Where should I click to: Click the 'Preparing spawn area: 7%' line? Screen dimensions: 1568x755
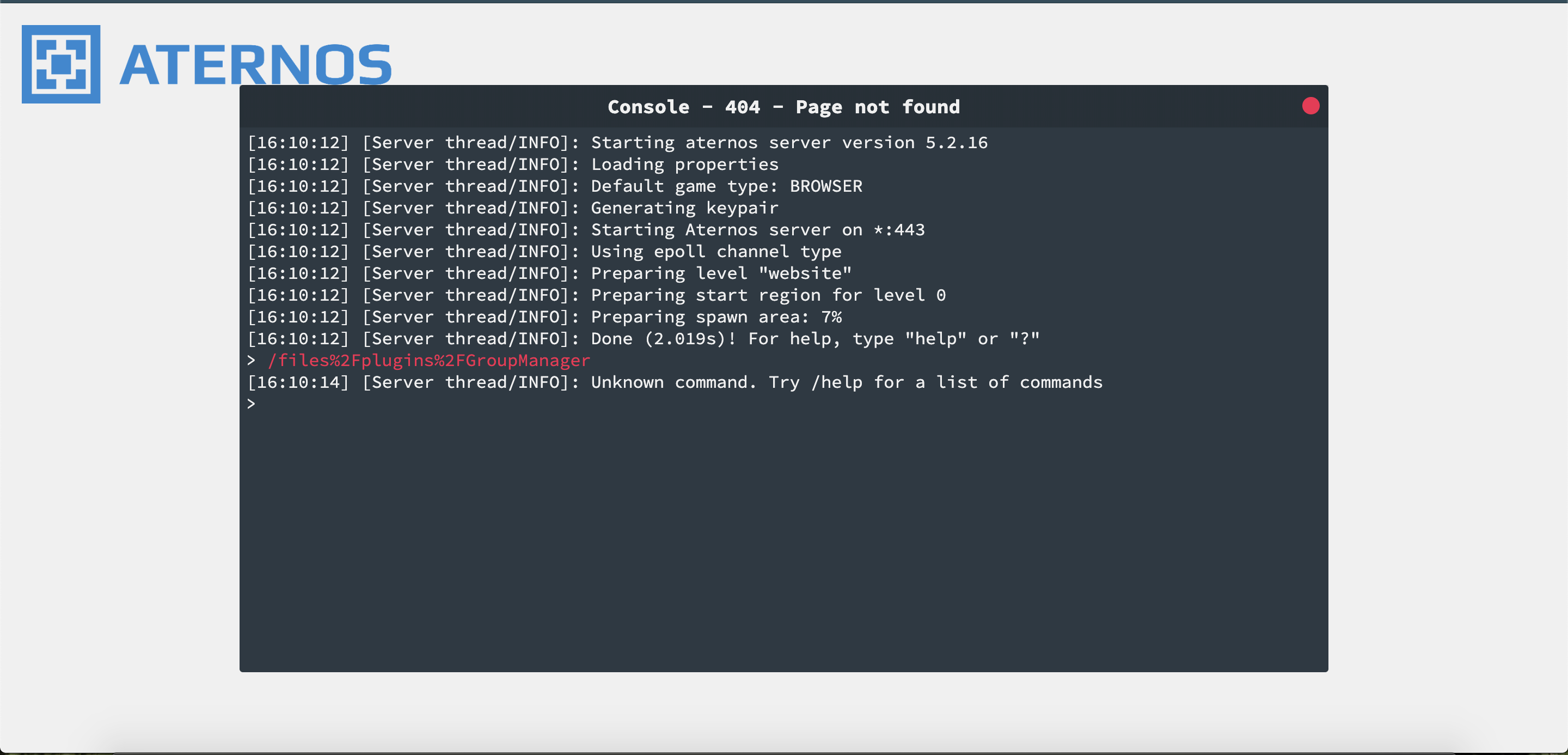544,317
